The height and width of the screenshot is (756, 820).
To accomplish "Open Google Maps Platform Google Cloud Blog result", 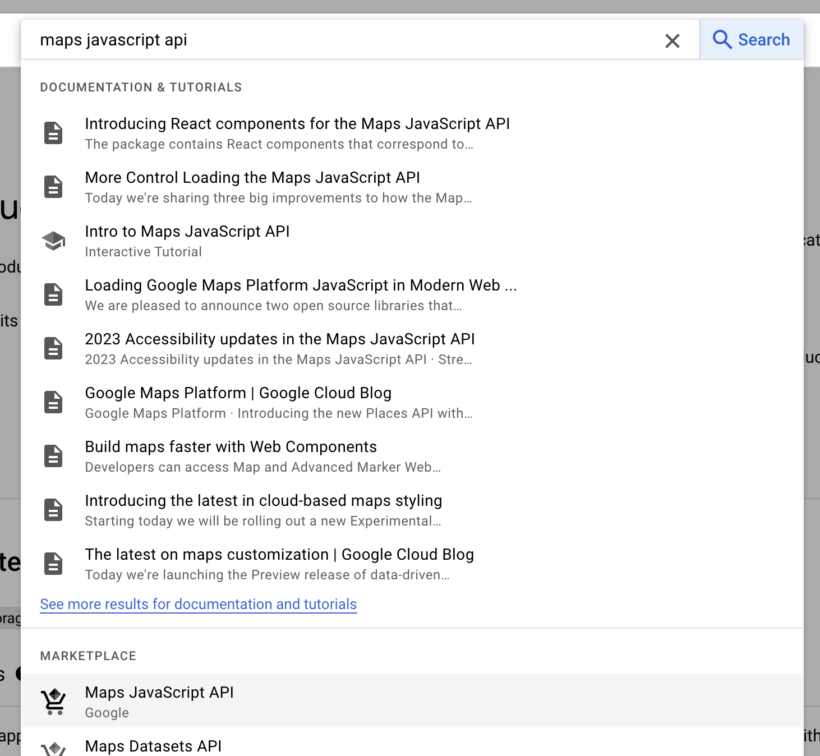I will (238, 393).
